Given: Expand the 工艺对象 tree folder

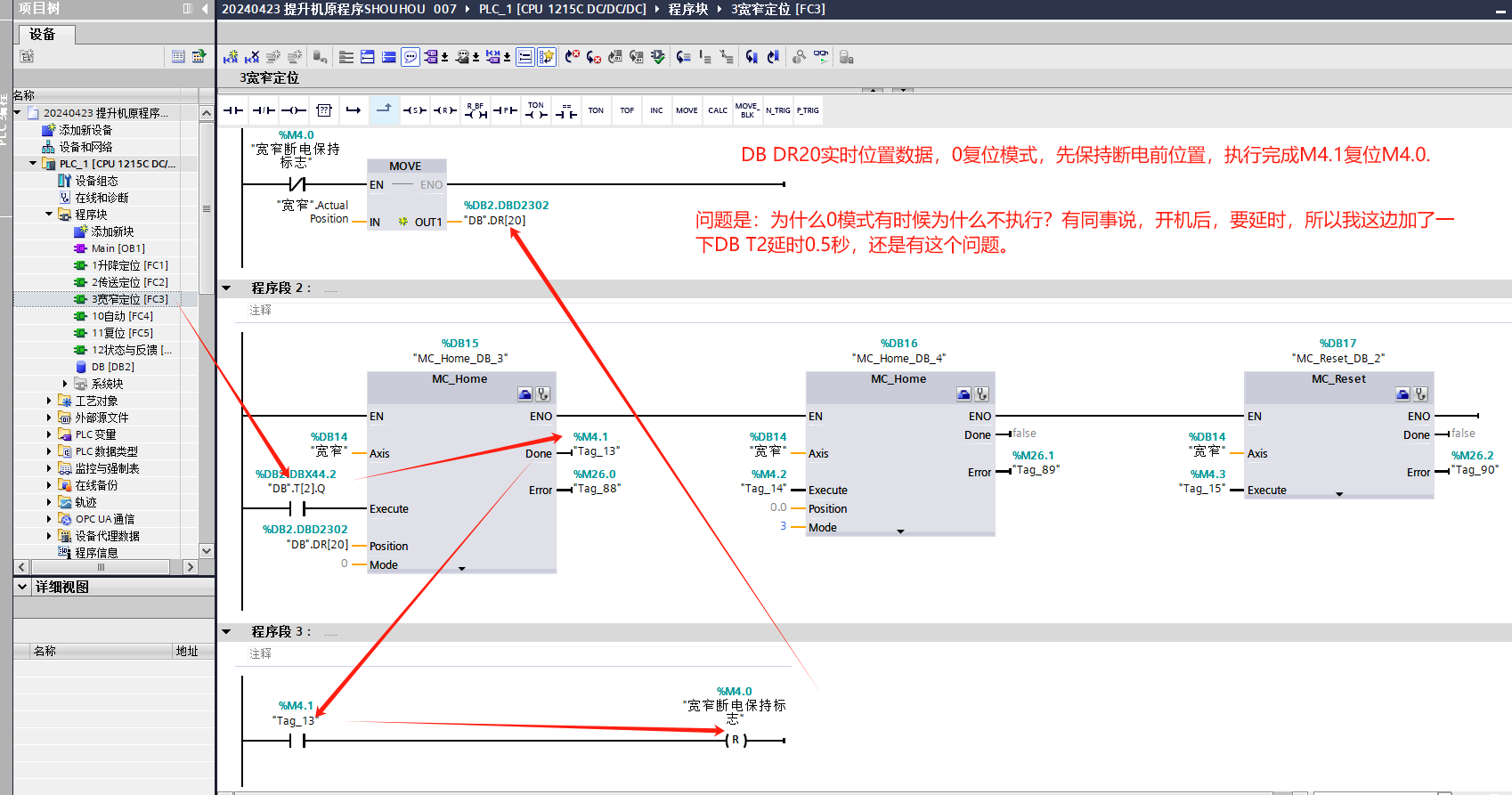Looking at the screenshot, I should (49, 401).
